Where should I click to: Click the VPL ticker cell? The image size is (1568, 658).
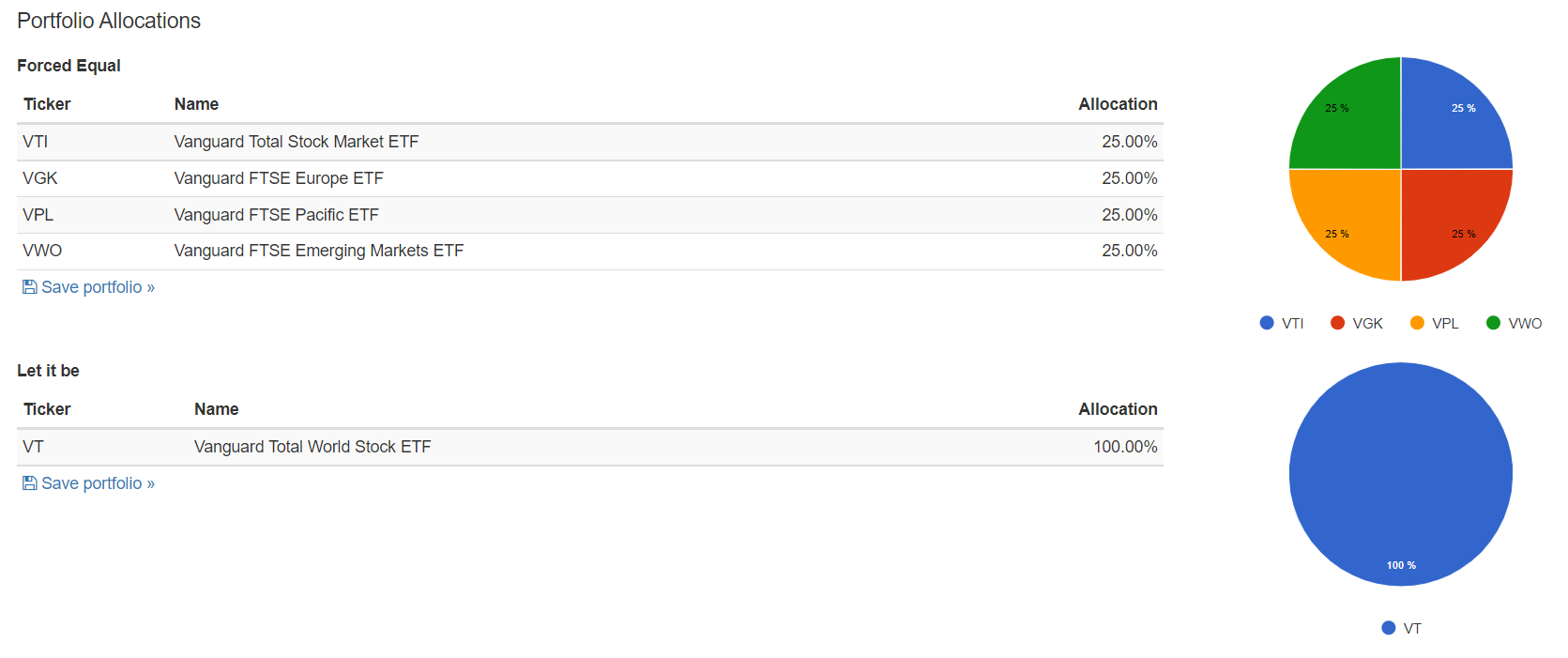[38, 215]
